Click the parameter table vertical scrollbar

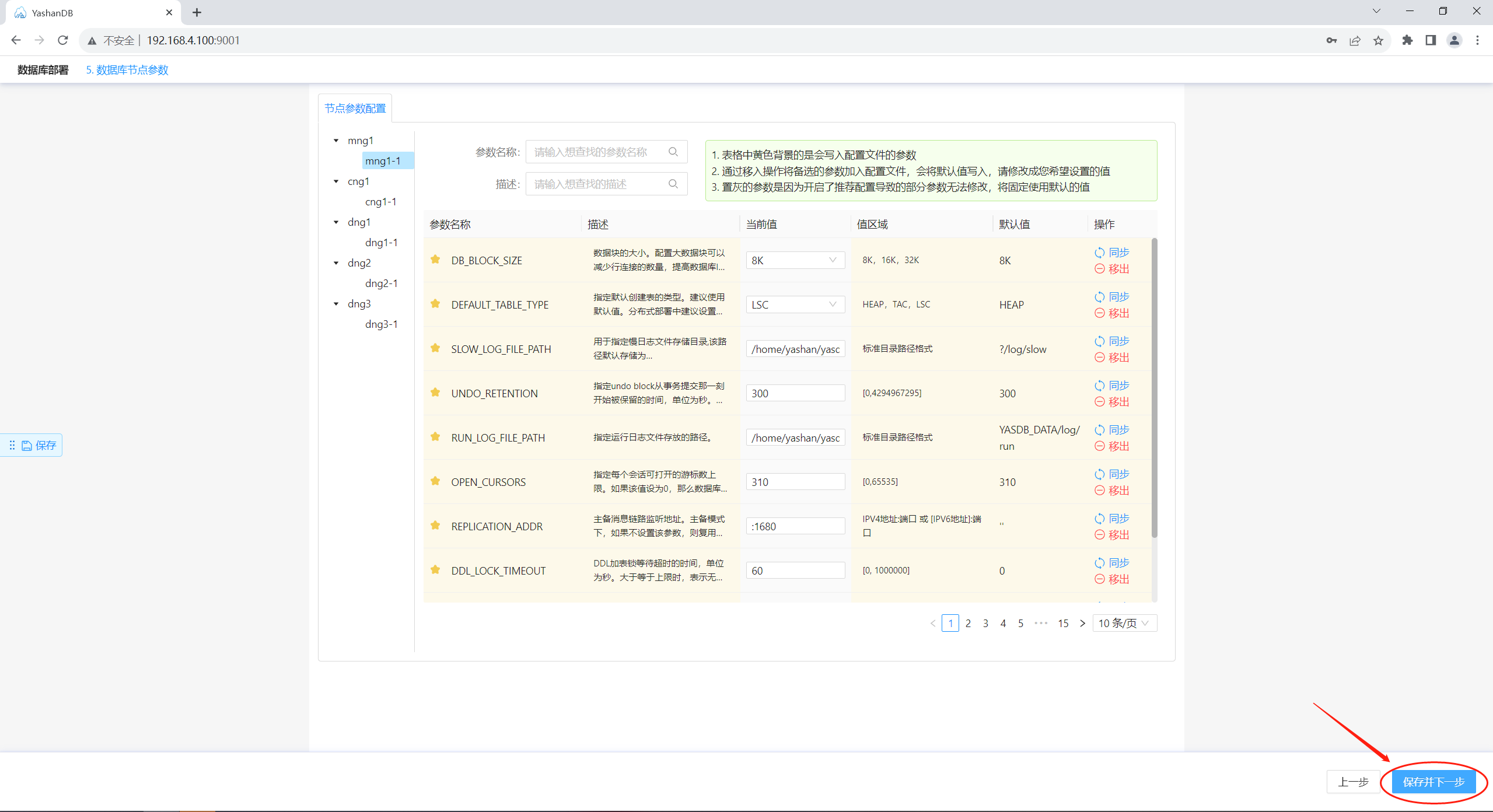[1154, 388]
